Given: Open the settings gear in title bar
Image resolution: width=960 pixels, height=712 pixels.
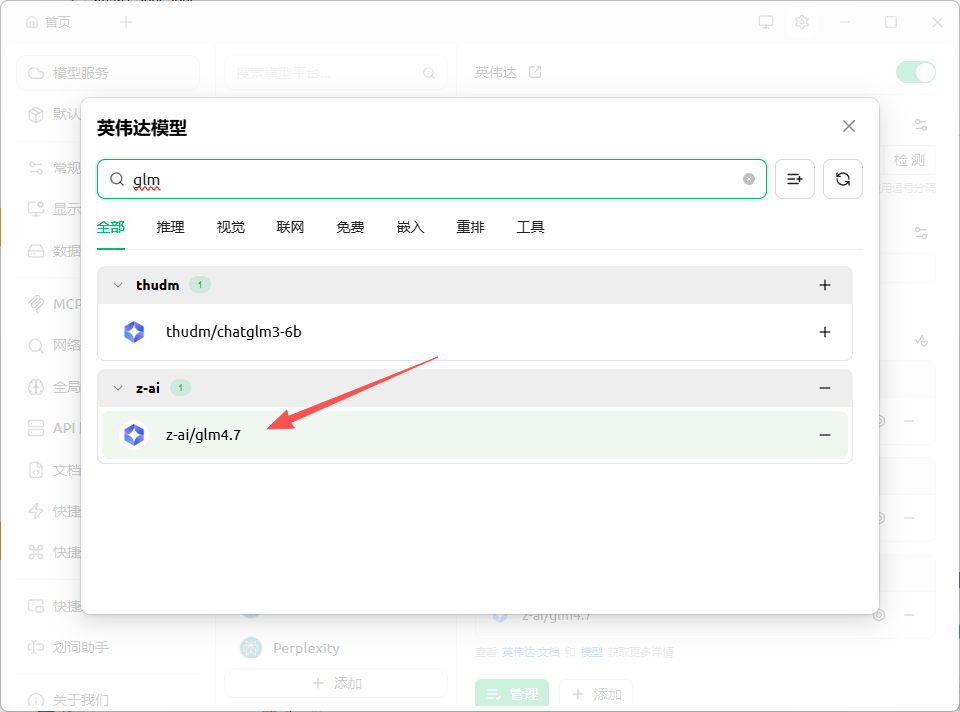Looking at the screenshot, I should [x=801, y=22].
